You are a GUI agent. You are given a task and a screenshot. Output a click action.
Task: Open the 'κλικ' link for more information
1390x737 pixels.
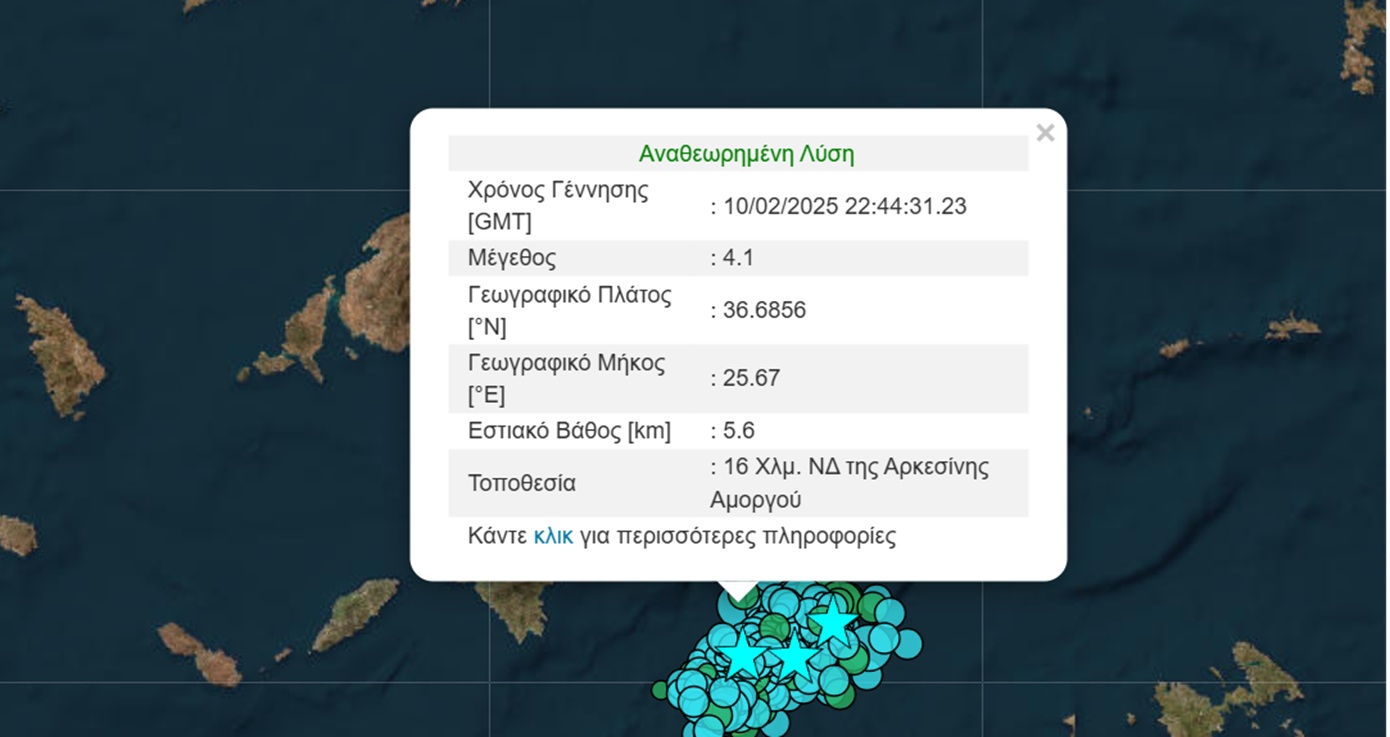(553, 536)
